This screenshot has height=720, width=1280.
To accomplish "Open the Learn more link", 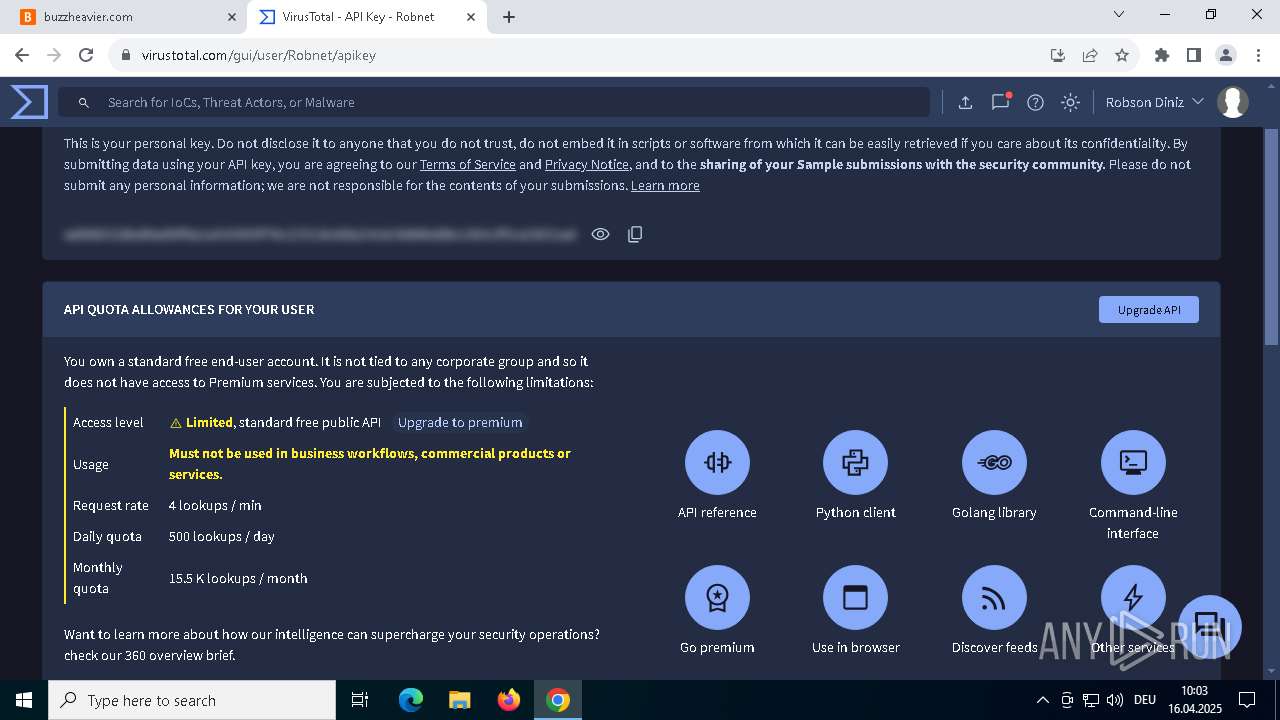I will click(665, 185).
